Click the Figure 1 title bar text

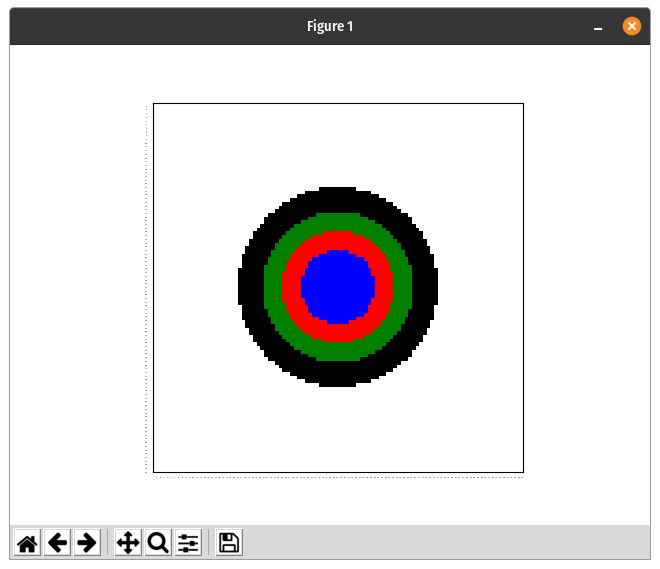[330, 26]
